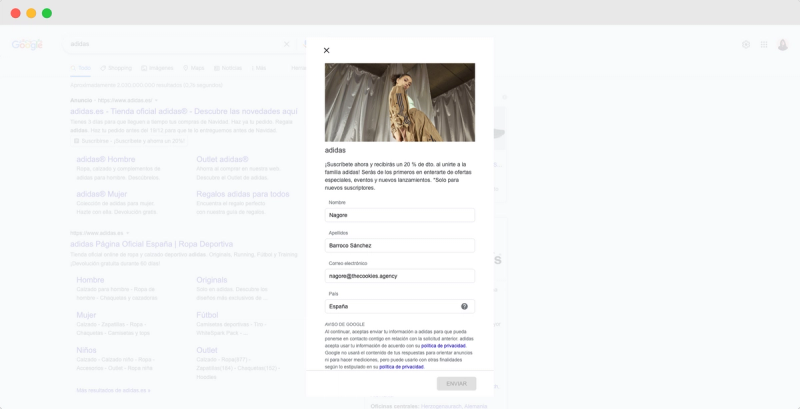Open adidas Página Oficial España result
The width and height of the screenshot is (800, 409).
pos(152,244)
